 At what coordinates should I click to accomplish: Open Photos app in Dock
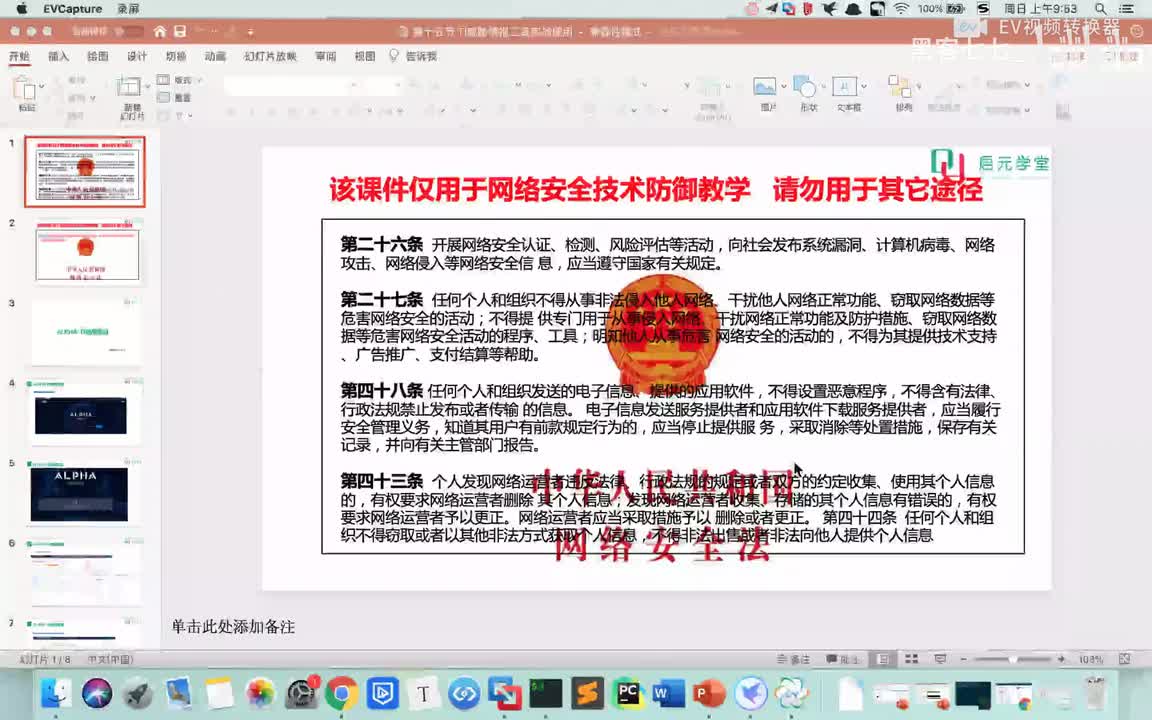[259, 693]
